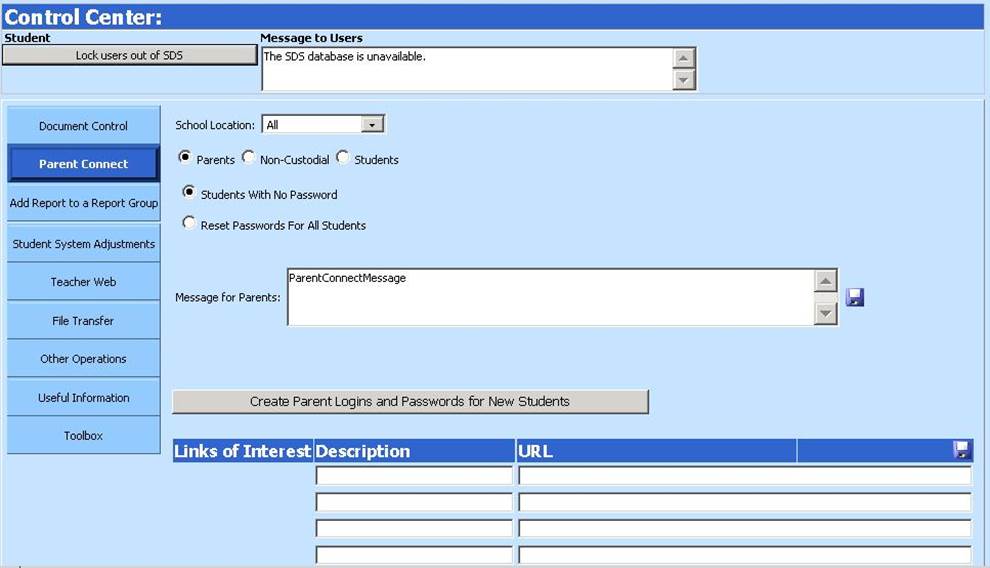Open the School Location dropdown
The width and height of the screenshot is (990, 568).
coord(373,125)
